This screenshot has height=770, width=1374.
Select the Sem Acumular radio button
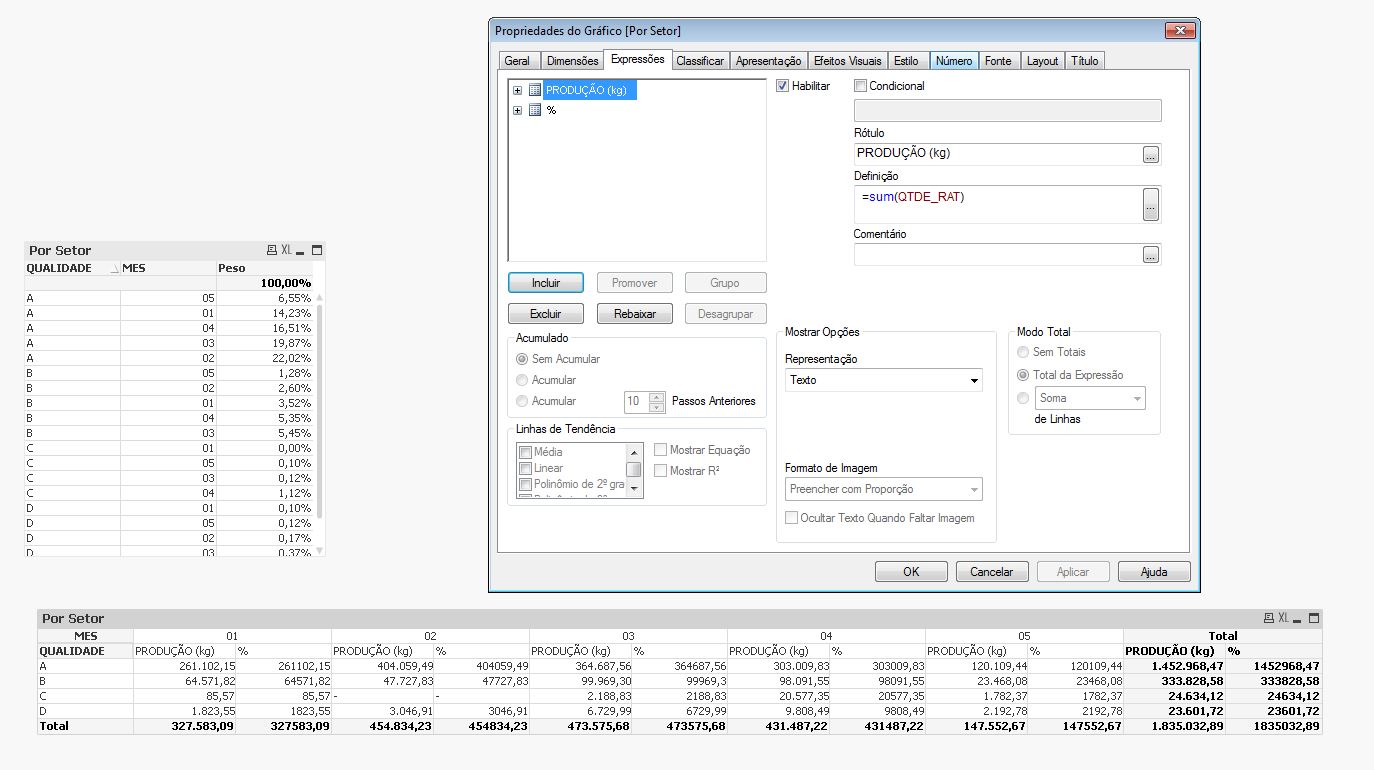(522, 359)
